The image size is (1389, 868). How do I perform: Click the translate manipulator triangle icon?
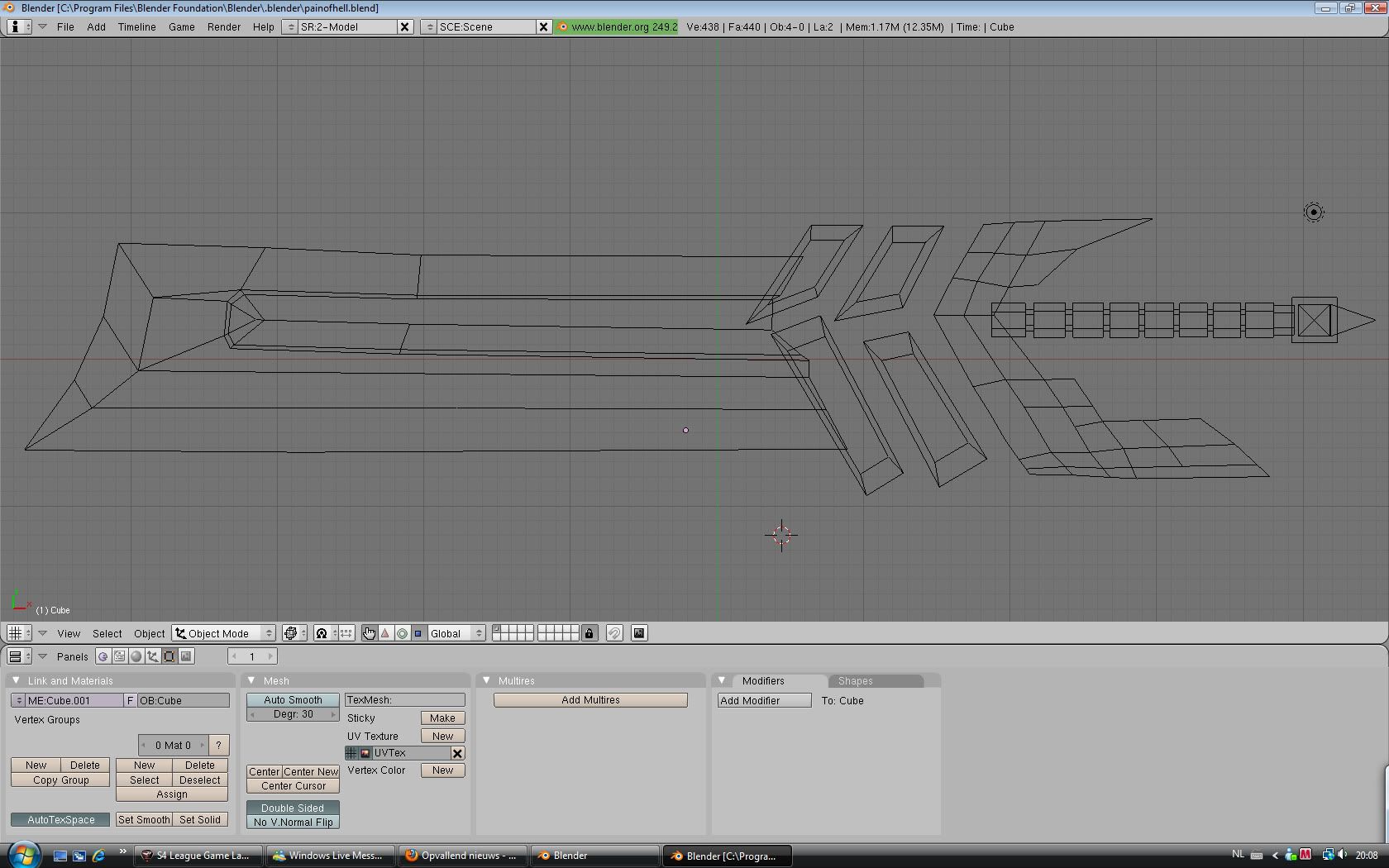point(385,633)
